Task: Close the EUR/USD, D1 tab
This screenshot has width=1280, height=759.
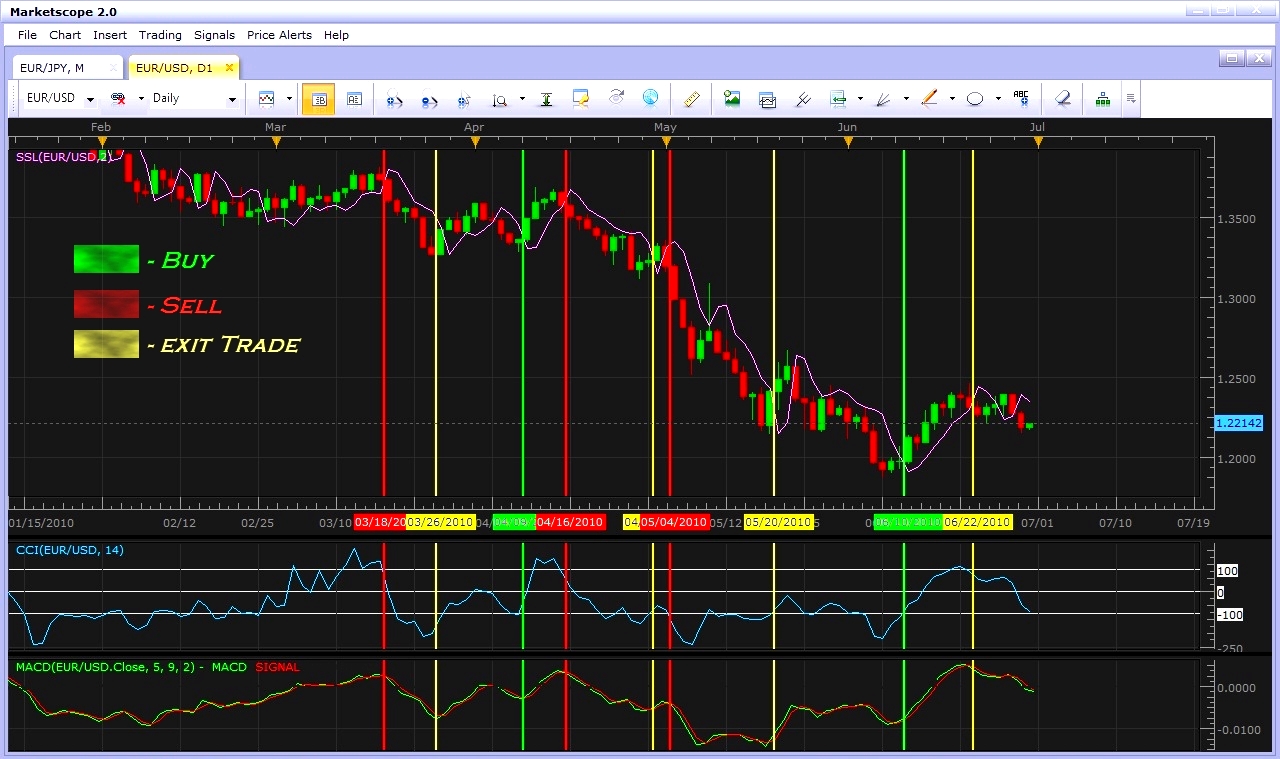Action: coord(229,68)
